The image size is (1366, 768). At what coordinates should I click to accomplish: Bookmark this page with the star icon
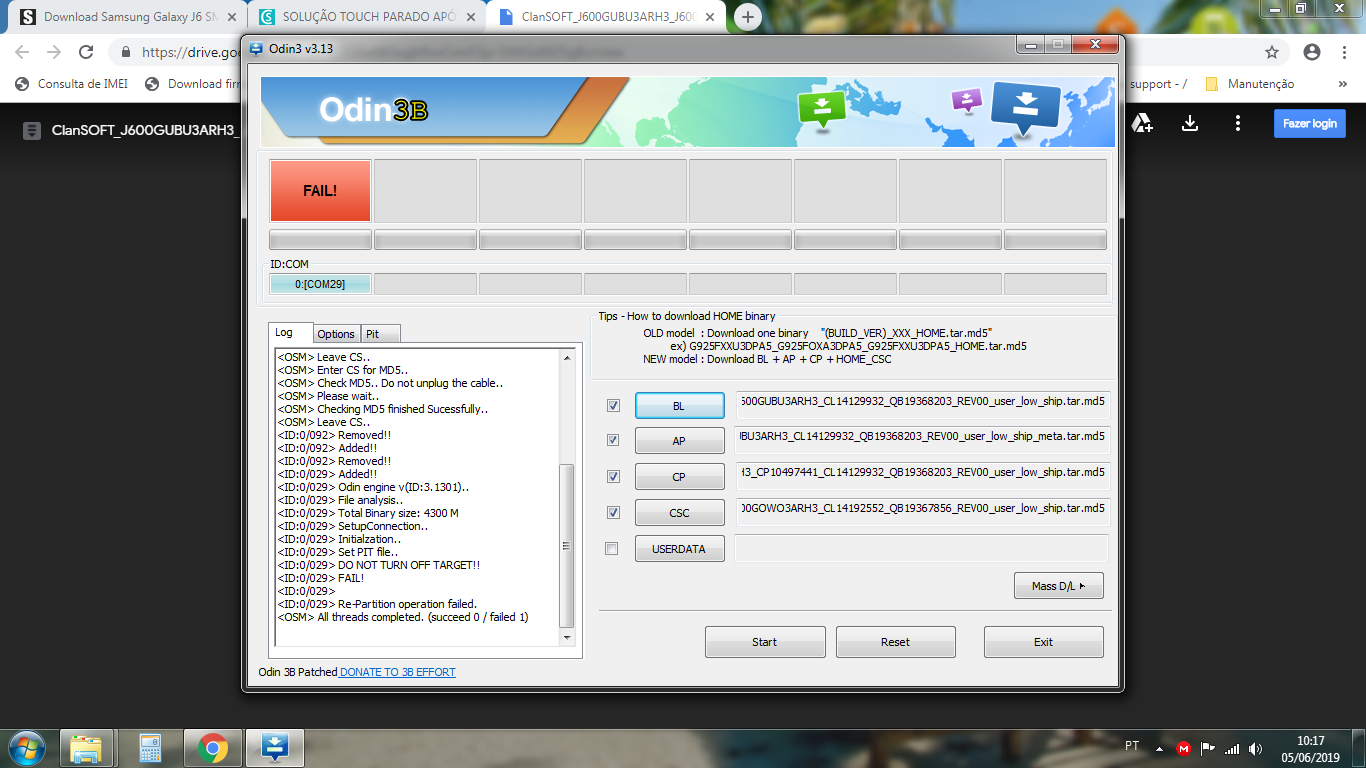point(1272,52)
